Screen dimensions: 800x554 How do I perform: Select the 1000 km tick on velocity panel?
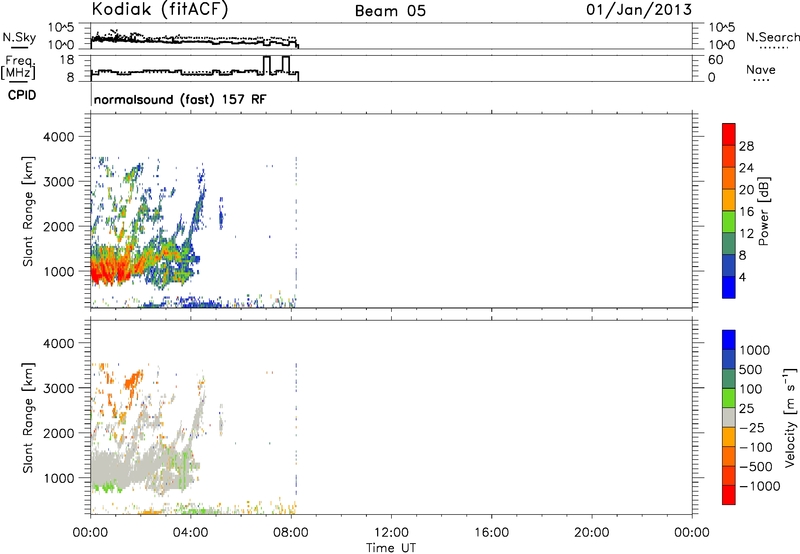click(x=59, y=478)
